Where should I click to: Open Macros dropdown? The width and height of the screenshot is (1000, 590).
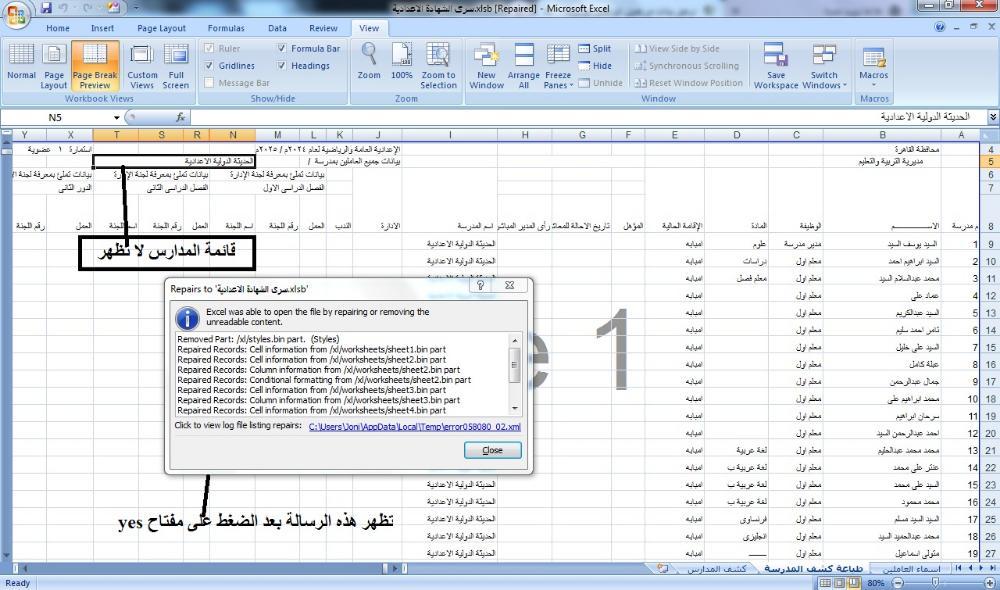[x=874, y=66]
